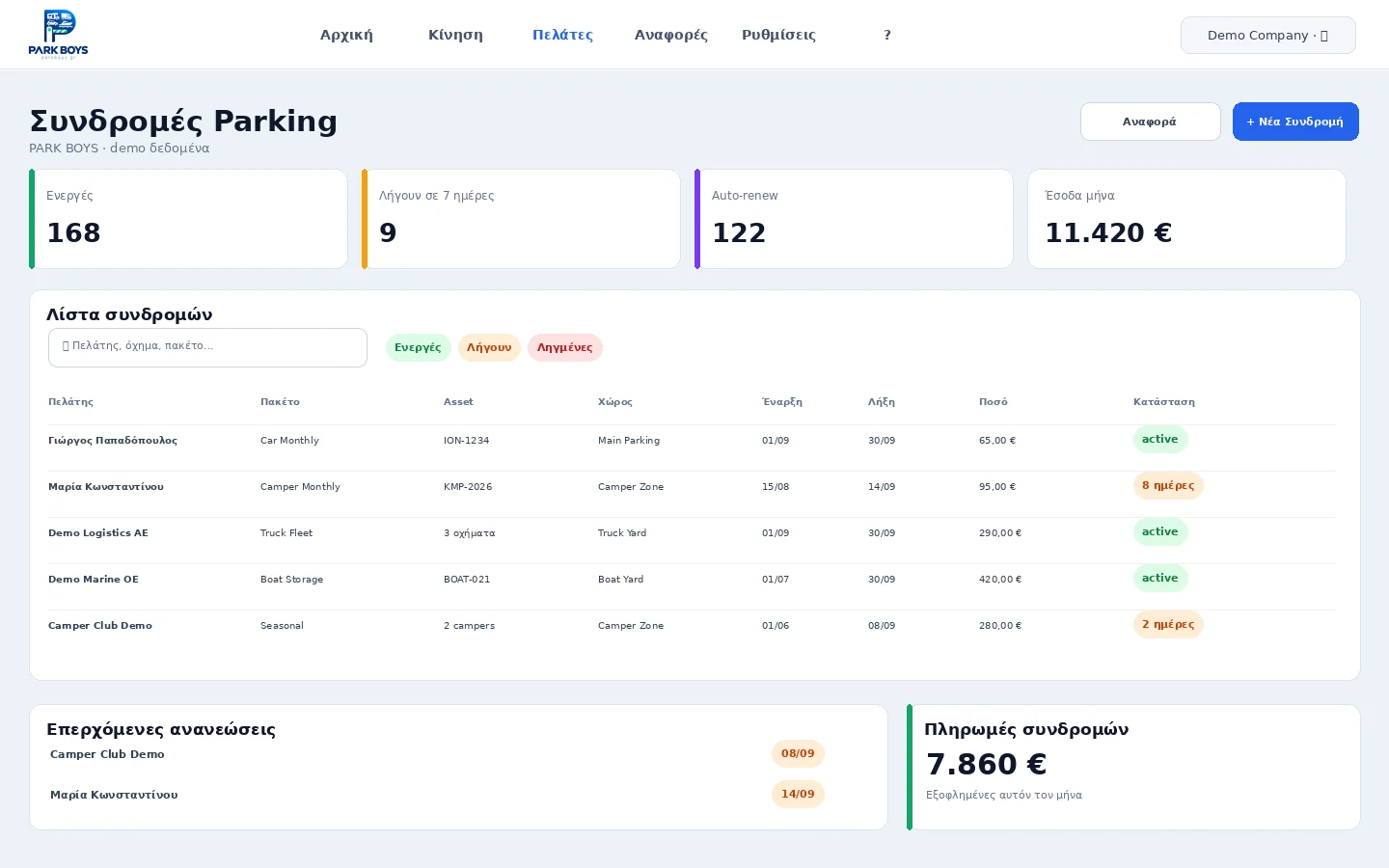The width and height of the screenshot is (1389, 868).
Task: Toggle the Λήγουν filter chip
Action: [489, 347]
